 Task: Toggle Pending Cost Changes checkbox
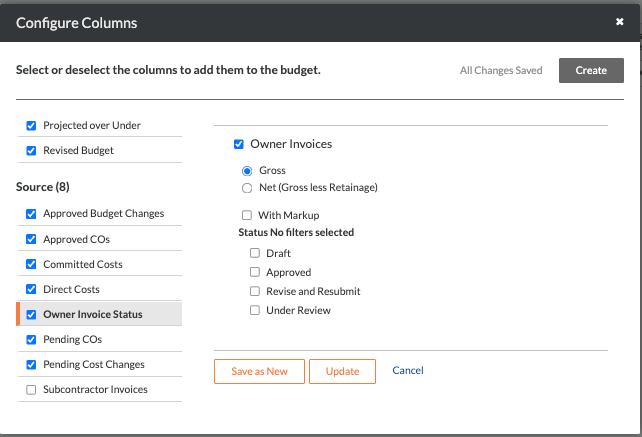[31, 364]
